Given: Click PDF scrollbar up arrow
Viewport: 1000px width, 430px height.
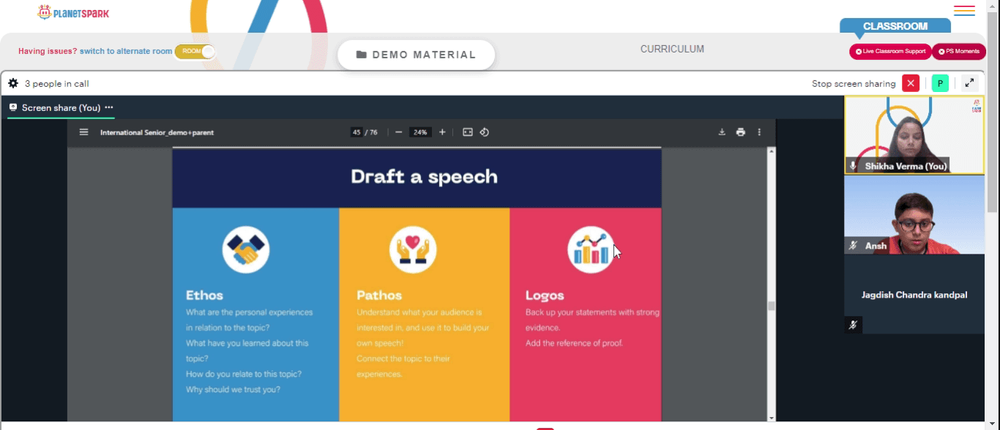Looking at the screenshot, I should coord(772,151).
